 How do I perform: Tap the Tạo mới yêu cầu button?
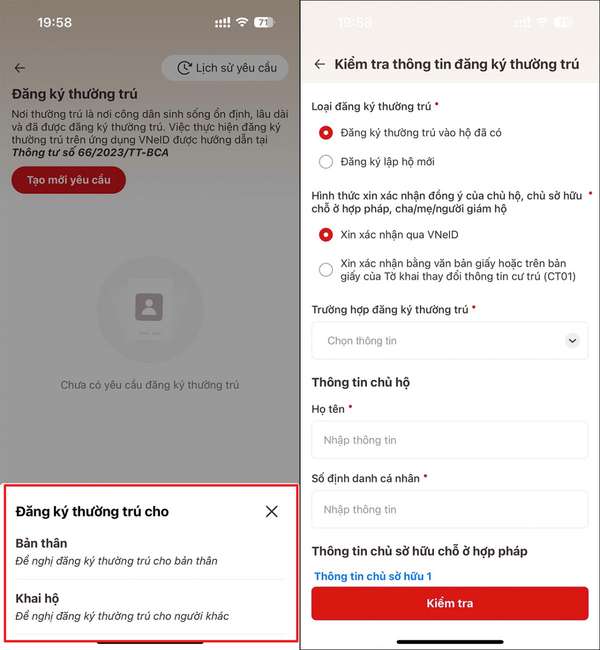click(x=69, y=180)
